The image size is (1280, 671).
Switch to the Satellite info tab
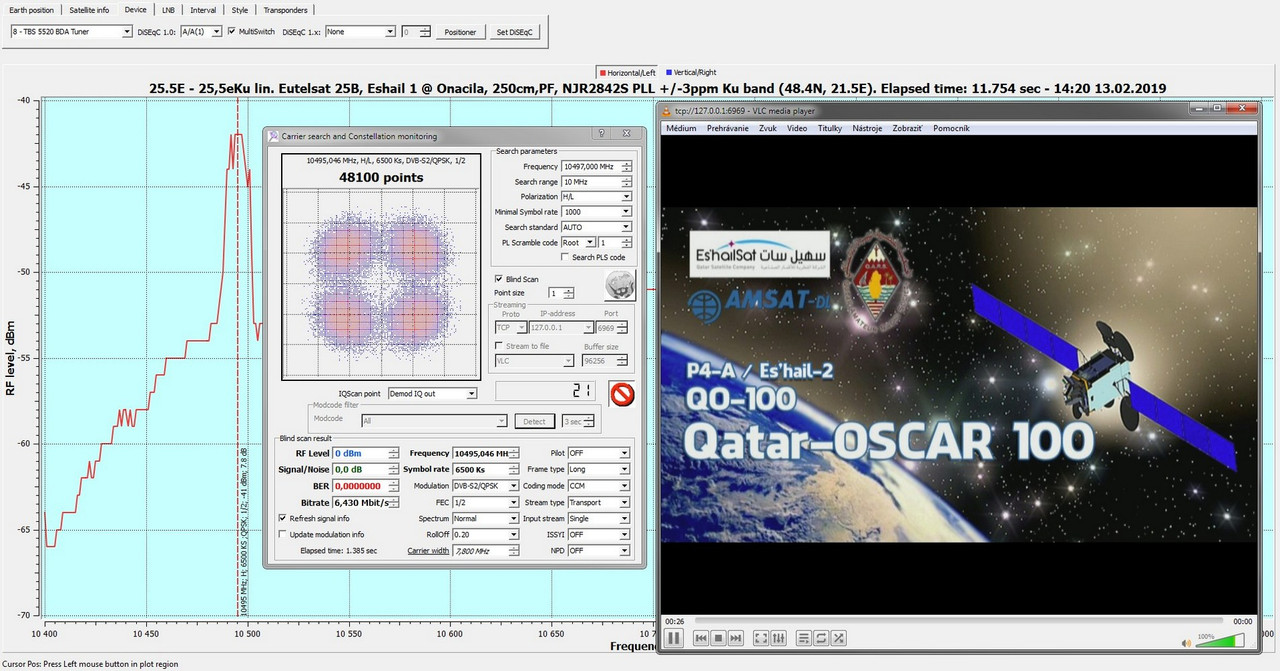pos(90,10)
